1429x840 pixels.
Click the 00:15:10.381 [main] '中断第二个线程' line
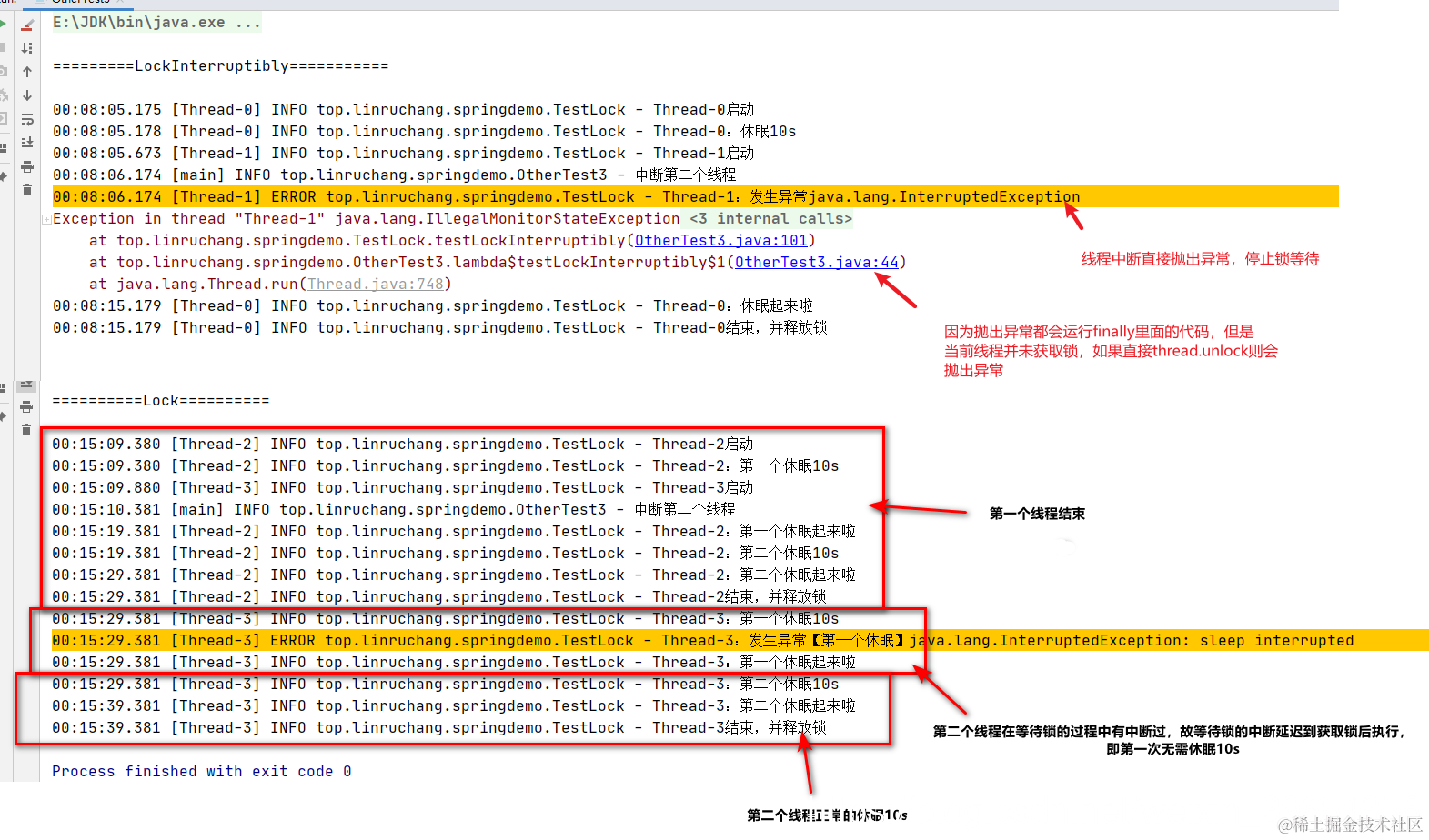tap(394, 510)
